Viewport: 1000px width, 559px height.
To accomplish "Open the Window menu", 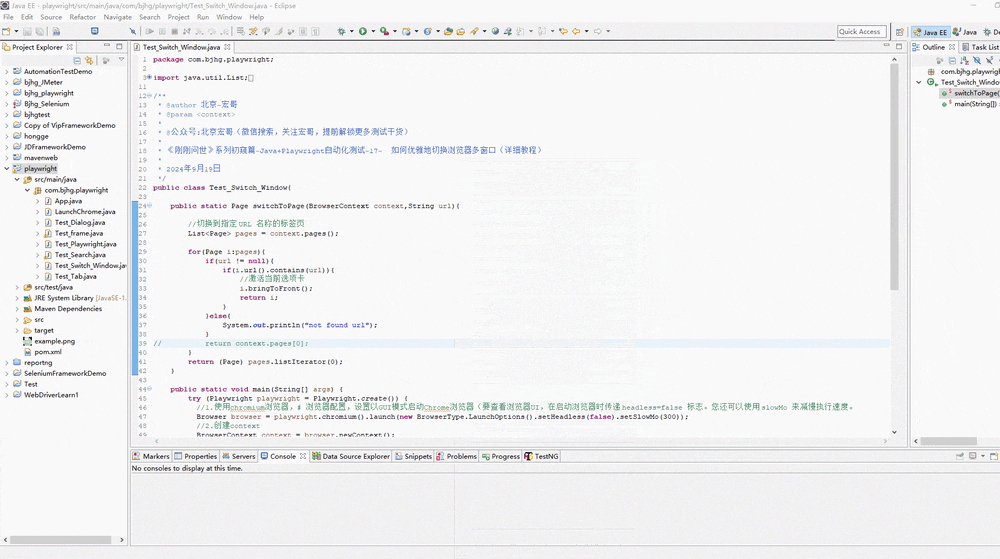I will tap(229, 17).
